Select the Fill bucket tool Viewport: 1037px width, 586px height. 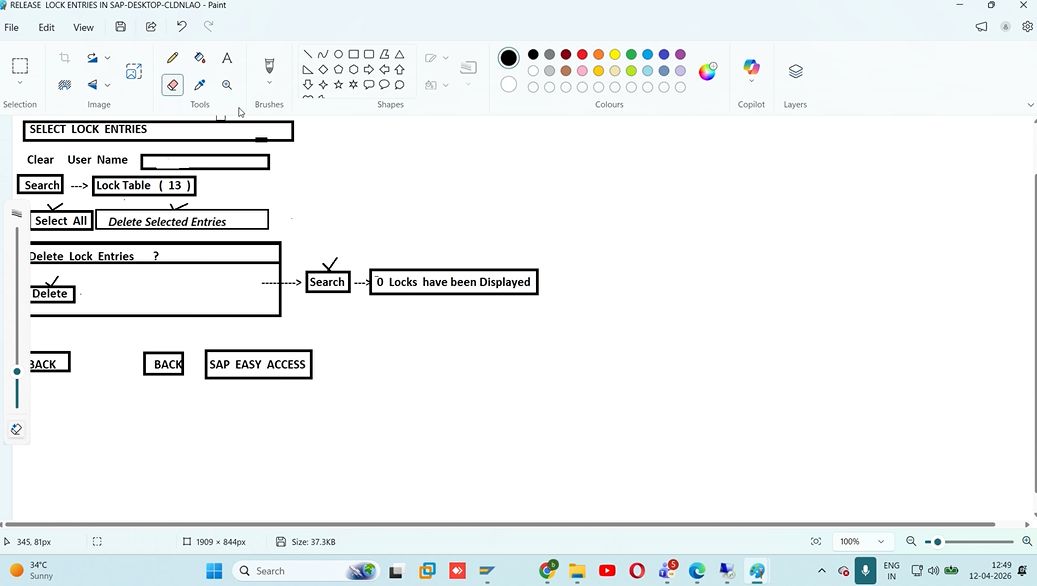200,59
